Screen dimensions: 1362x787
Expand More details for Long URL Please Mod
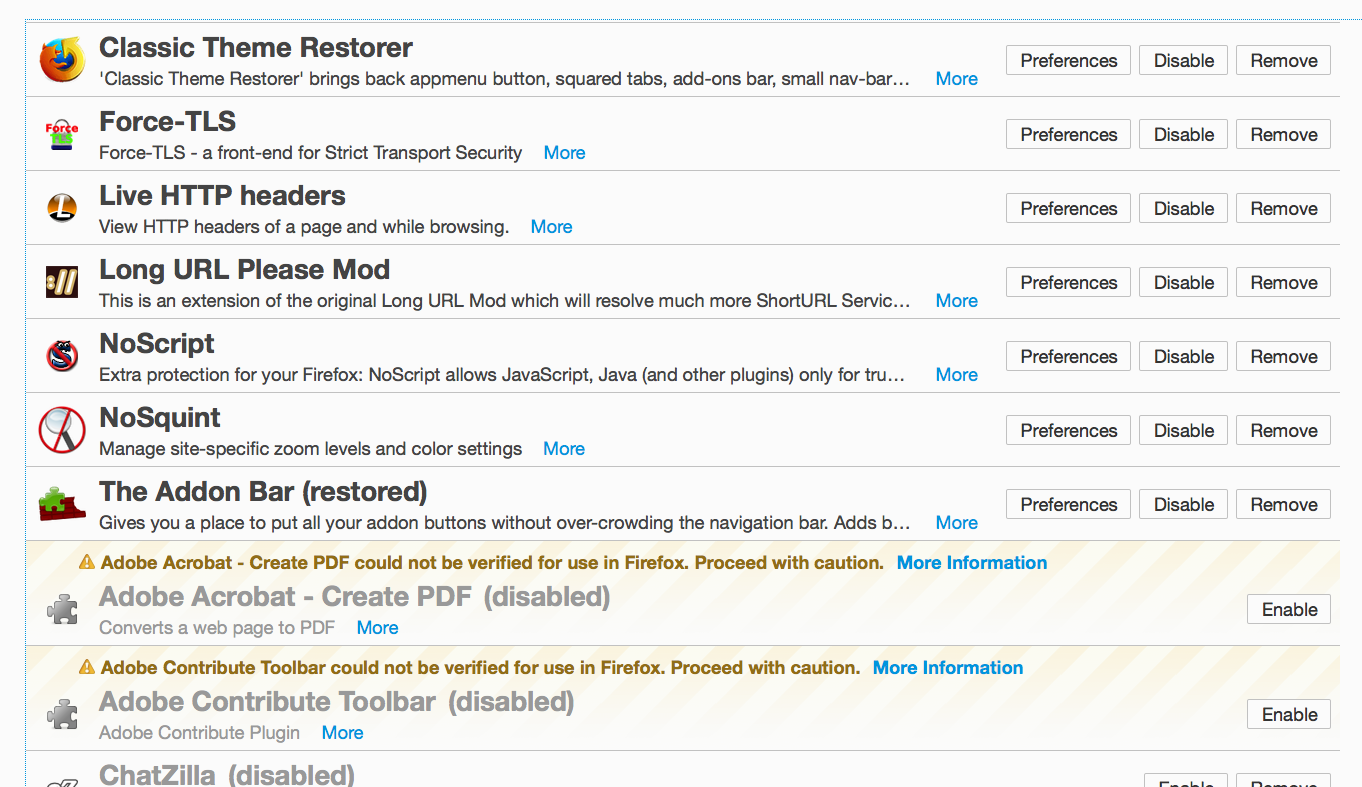pyautogui.click(x=956, y=301)
